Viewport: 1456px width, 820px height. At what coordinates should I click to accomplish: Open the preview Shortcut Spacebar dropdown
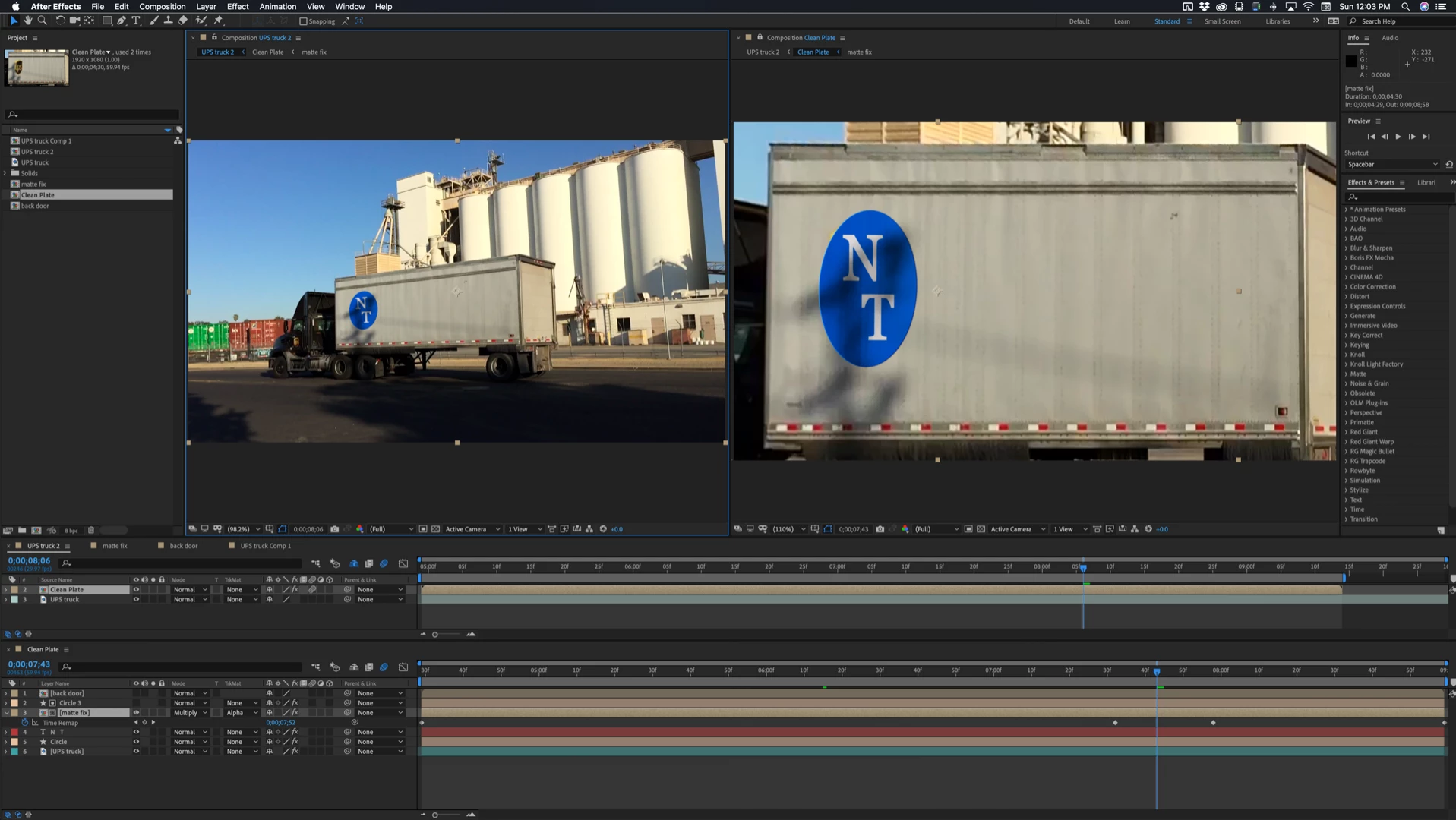click(x=1393, y=165)
